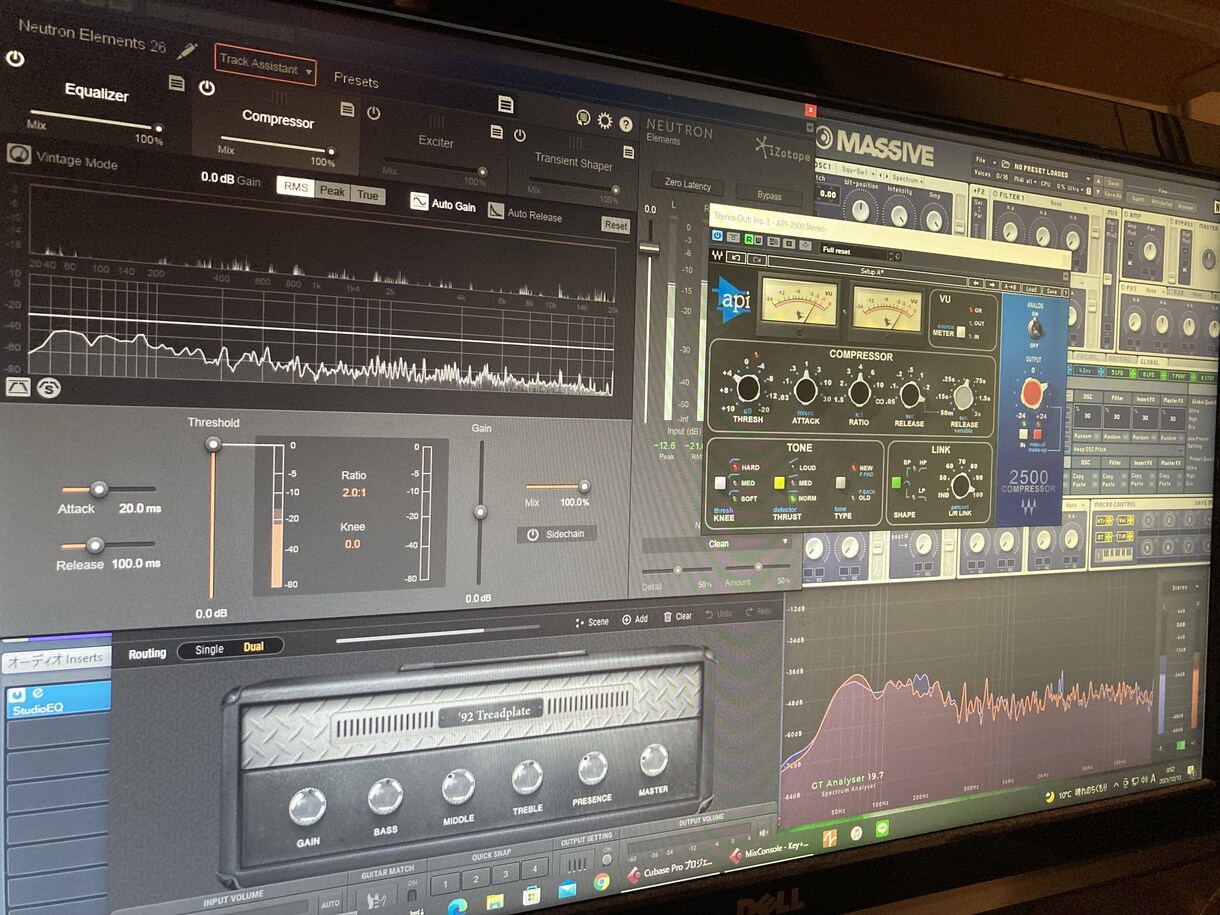The image size is (1220, 915).
Task: Open the Clean mode dropdown in Neutron
Action: (x=718, y=544)
